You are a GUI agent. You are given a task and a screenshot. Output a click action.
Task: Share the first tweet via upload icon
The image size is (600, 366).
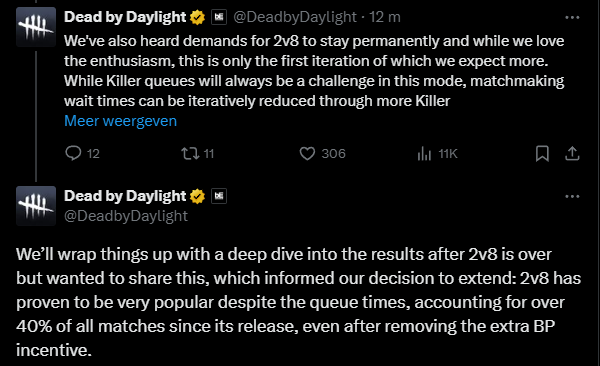[x=572, y=154]
